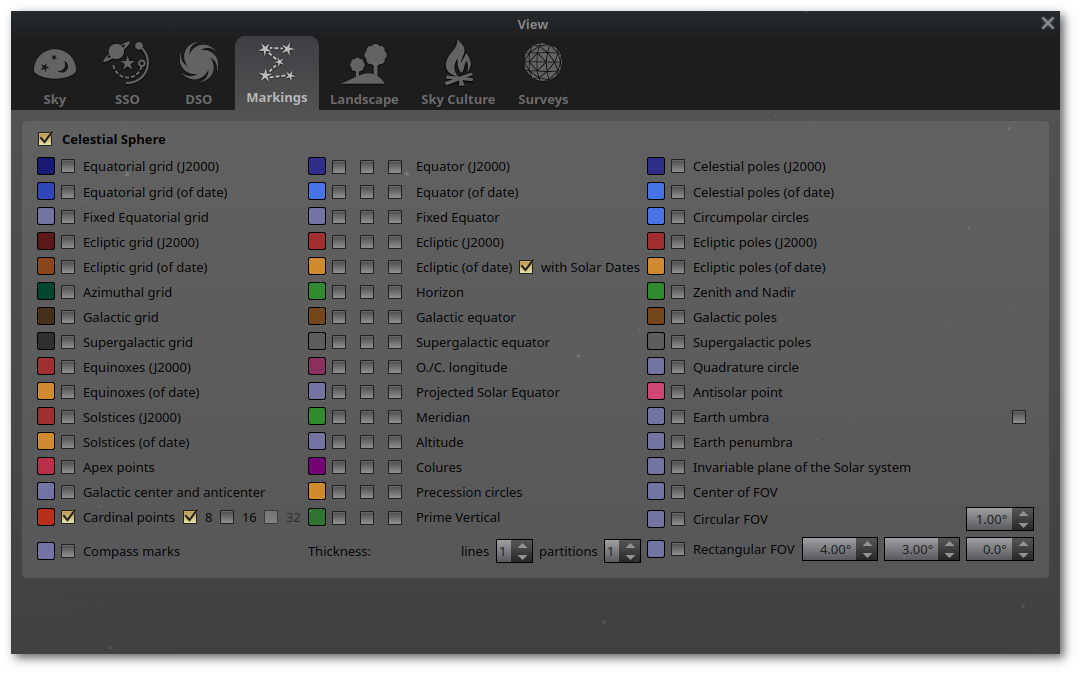Open the SSO tab
The width and height of the screenshot is (1079, 673).
[x=127, y=74]
